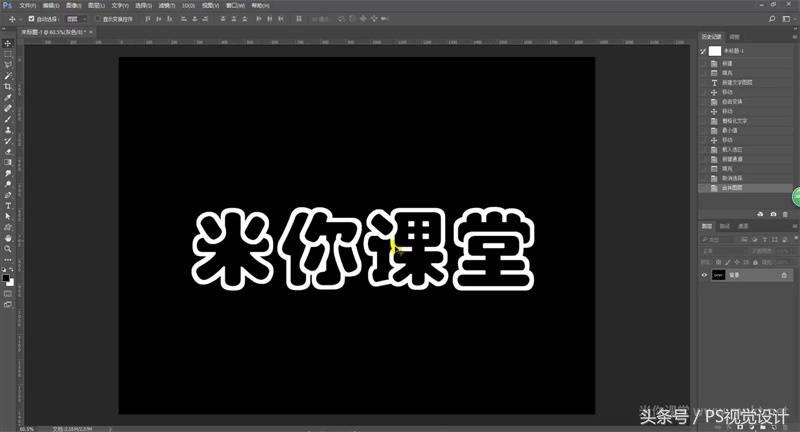Select the Clone Stamp tool

8,130
